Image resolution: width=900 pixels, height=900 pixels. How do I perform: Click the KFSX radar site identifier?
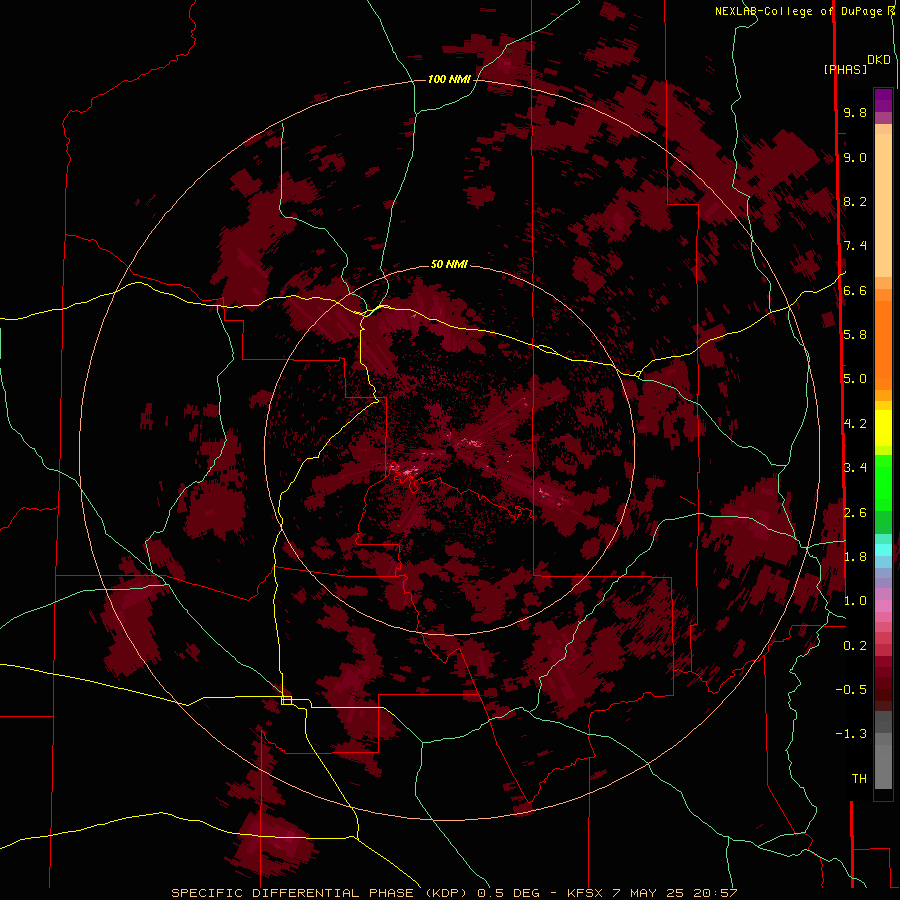point(584,893)
